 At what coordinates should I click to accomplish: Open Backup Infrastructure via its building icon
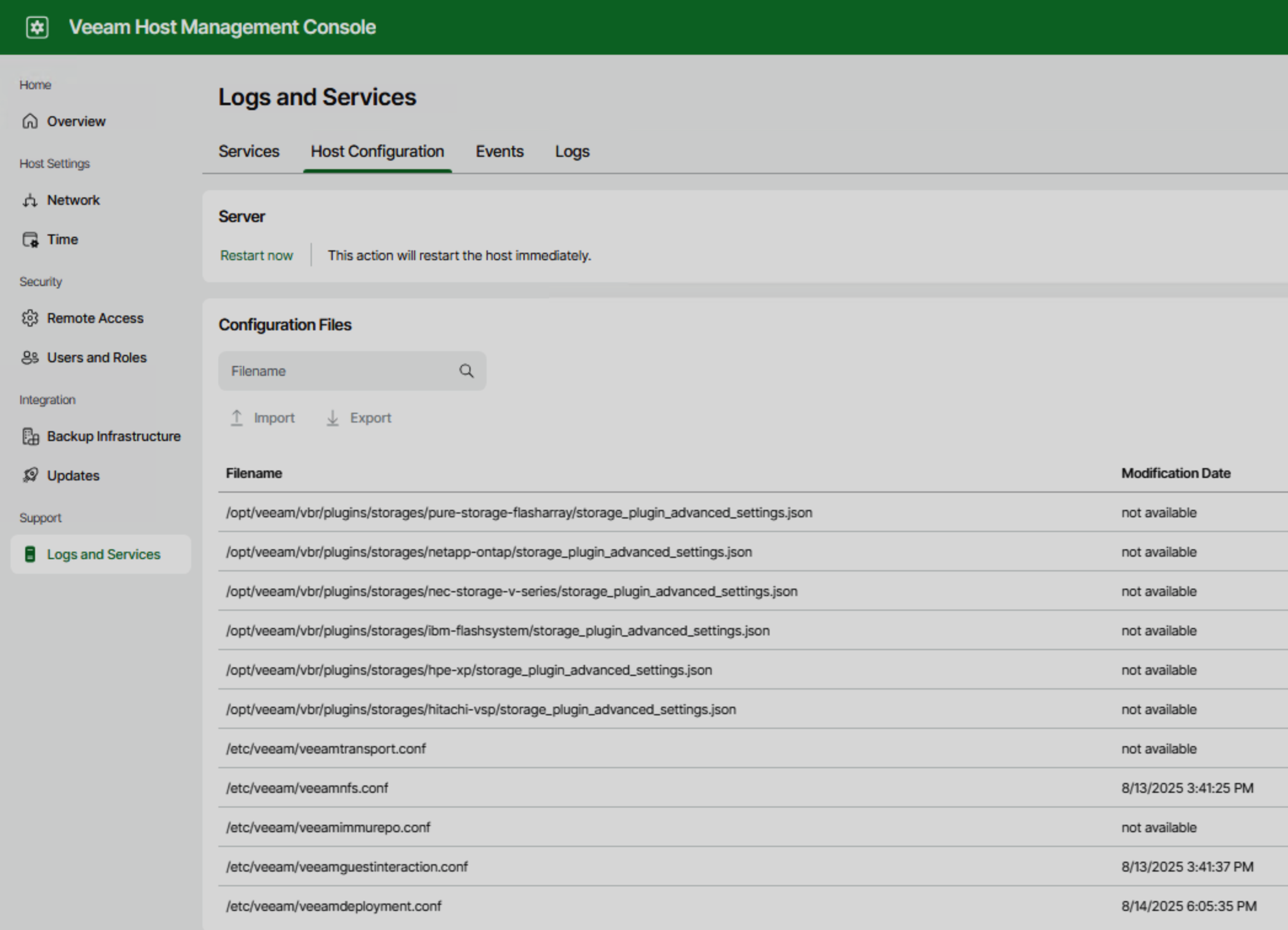[30, 436]
